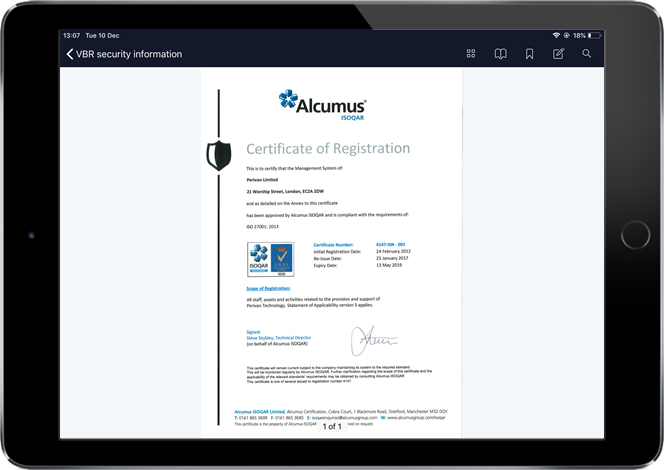
Task: Tap the www.alcumusgroup.com/isoqar website link
Action: (x=416, y=417)
